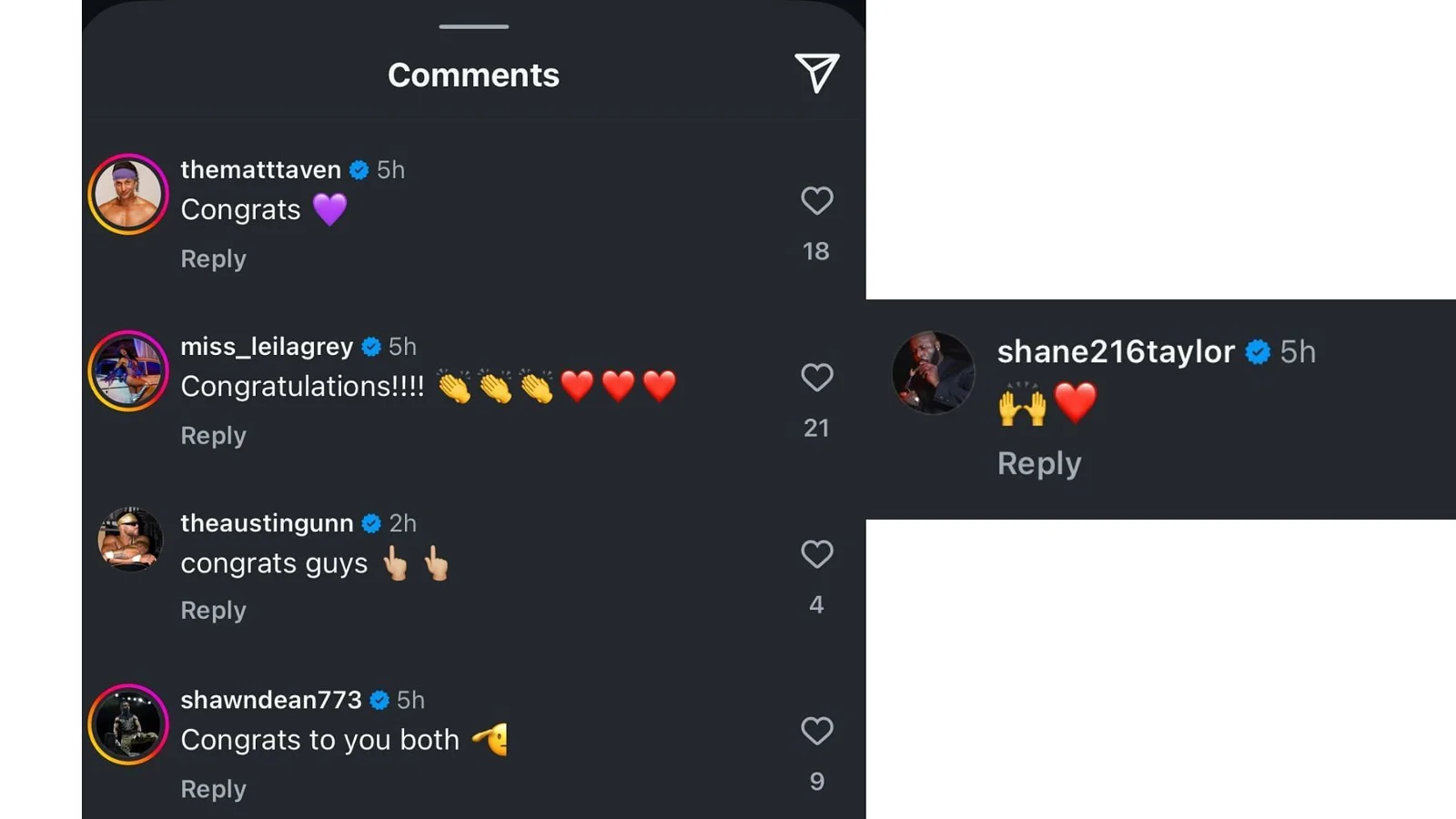Open miss_leilagrey's profile picture
This screenshot has width=1456, height=819.
(128, 370)
